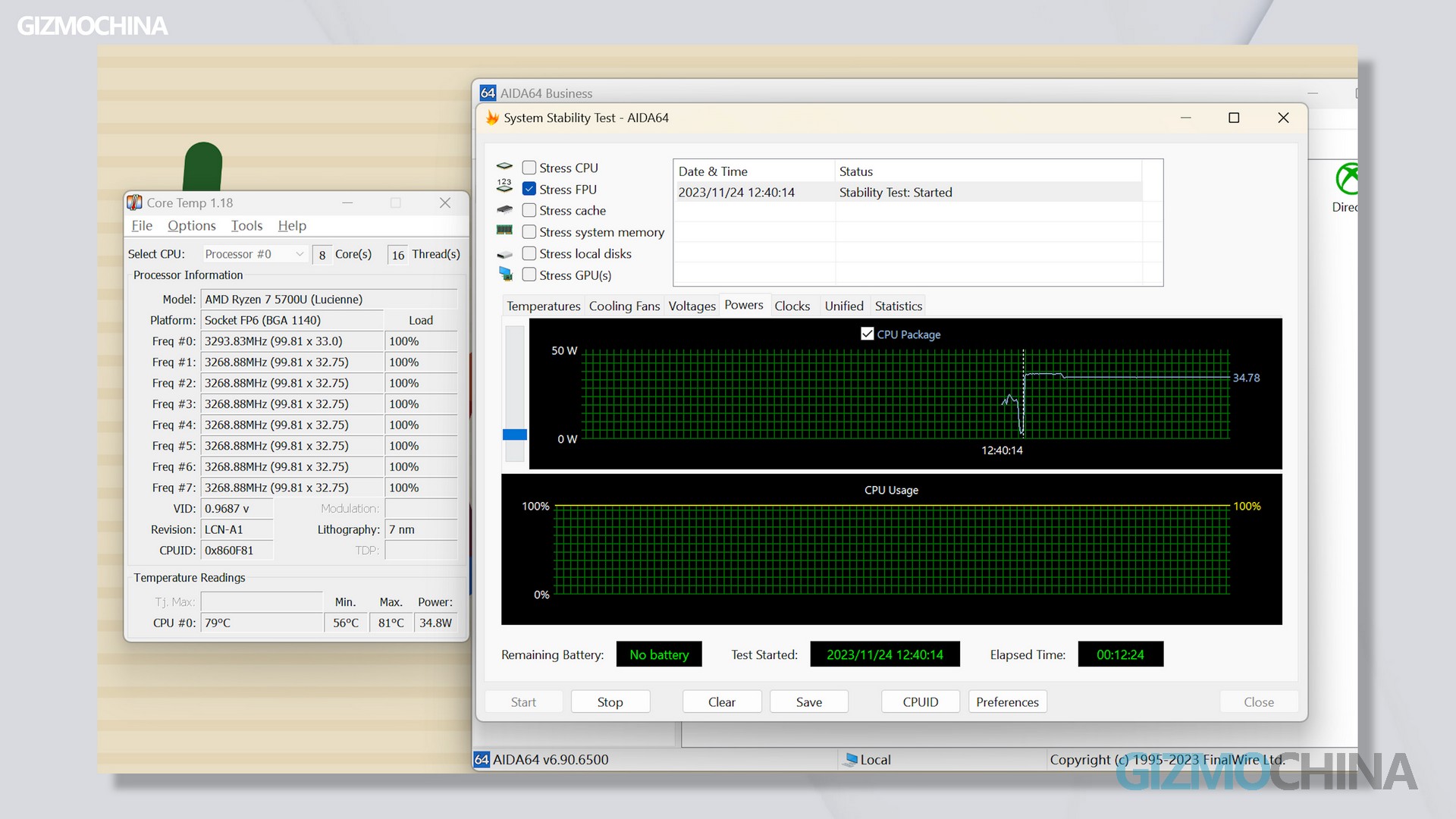Image resolution: width=1456 pixels, height=819 pixels.
Task: Switch to the Unified tab
Action: click(x=844, y=306)
